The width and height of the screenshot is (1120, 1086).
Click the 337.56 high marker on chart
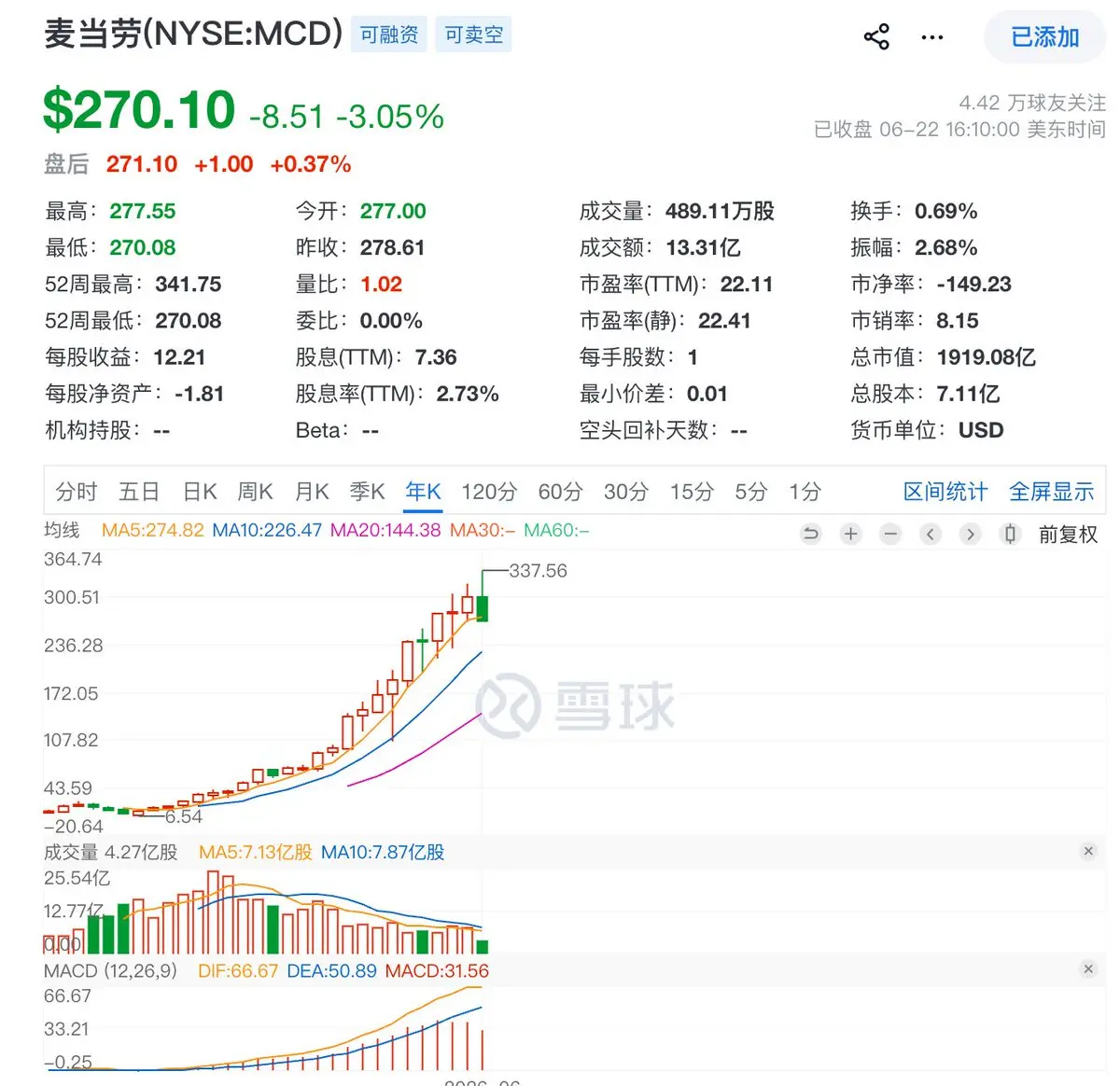click(x=538, y=570)
